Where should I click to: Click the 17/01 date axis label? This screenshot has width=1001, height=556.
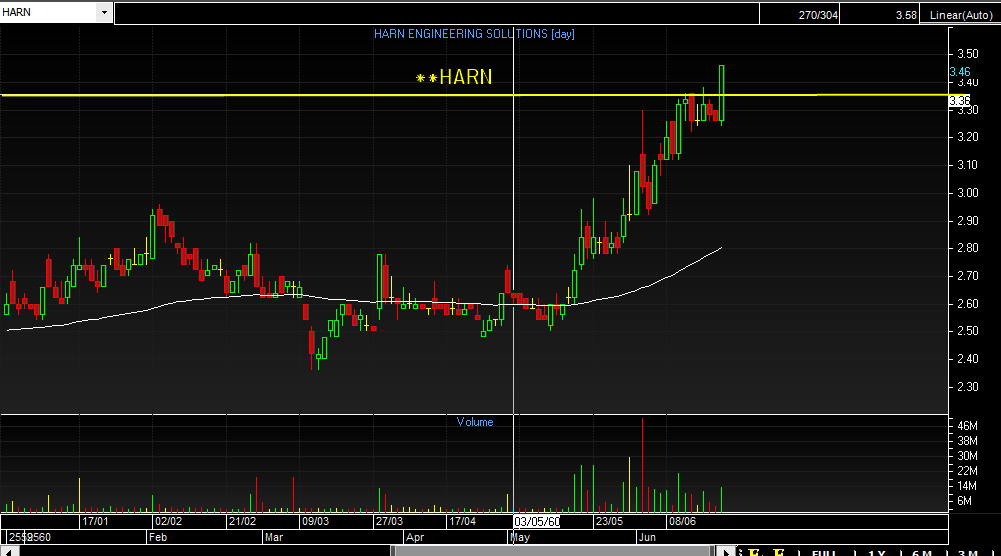point(95,522)
